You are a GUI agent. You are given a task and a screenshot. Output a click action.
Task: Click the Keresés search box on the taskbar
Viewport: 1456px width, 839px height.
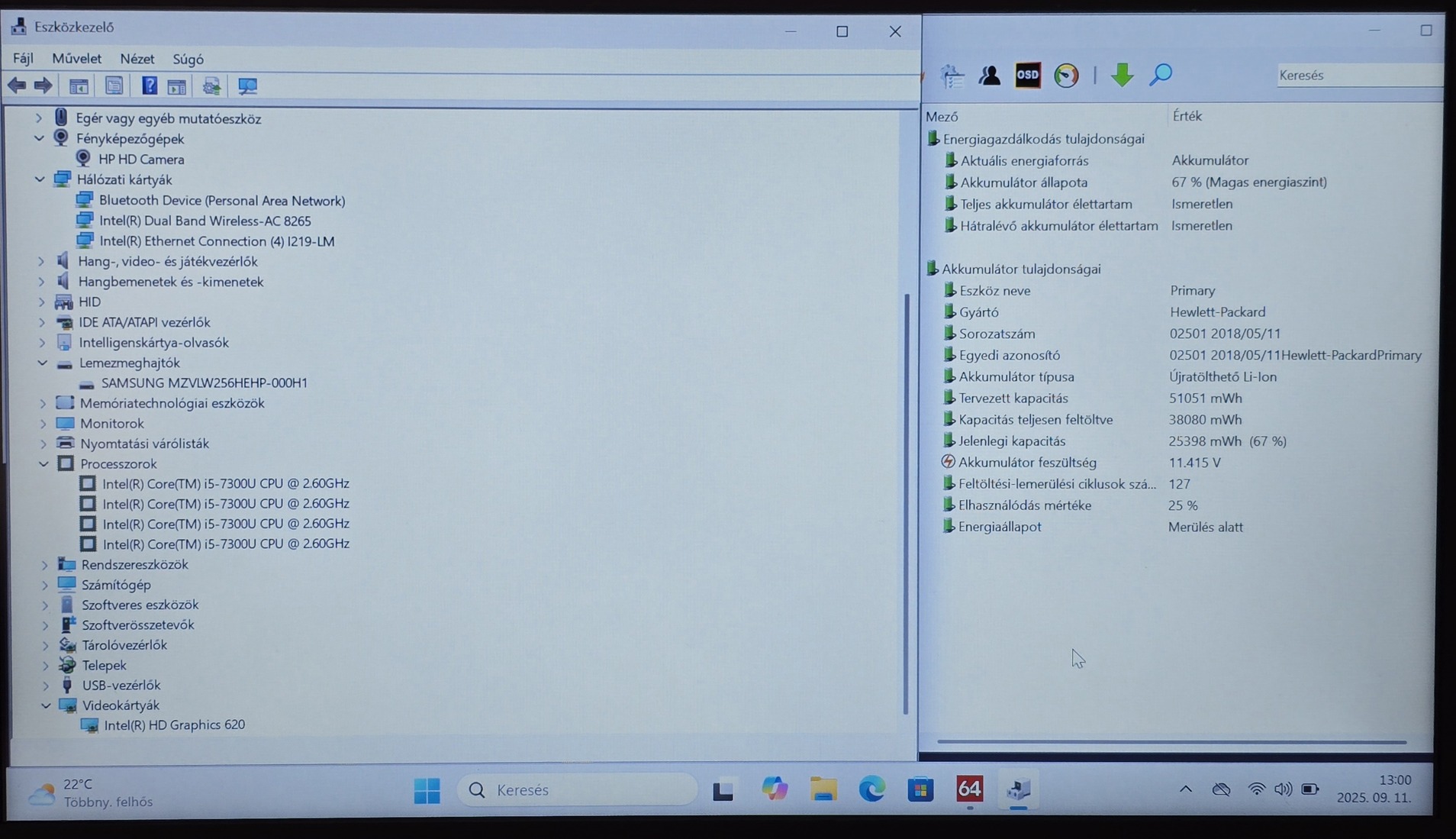tap(578, 790)
